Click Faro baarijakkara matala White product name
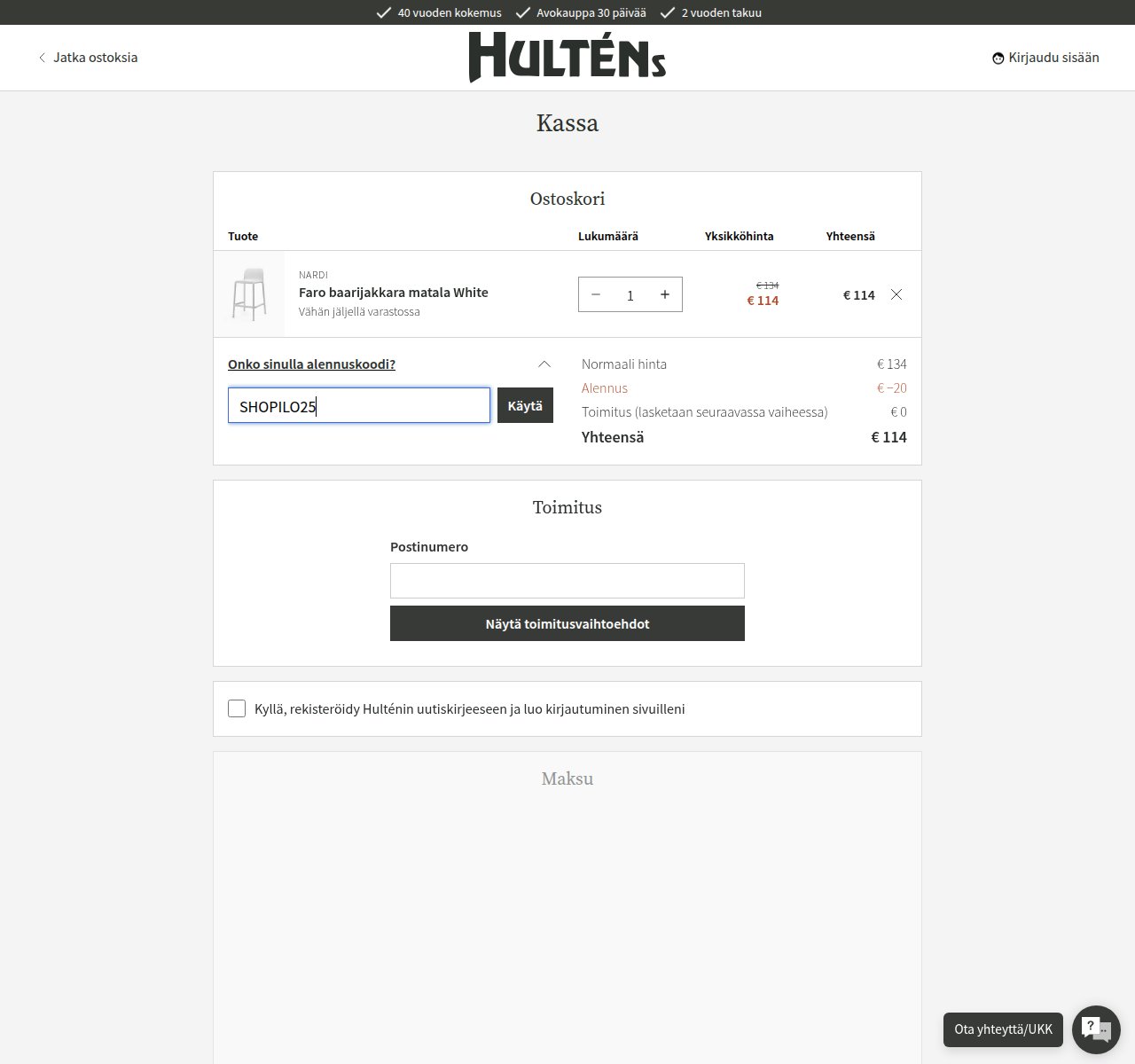Screen dimensions: 1135x1064 click(x=394, y=292)
